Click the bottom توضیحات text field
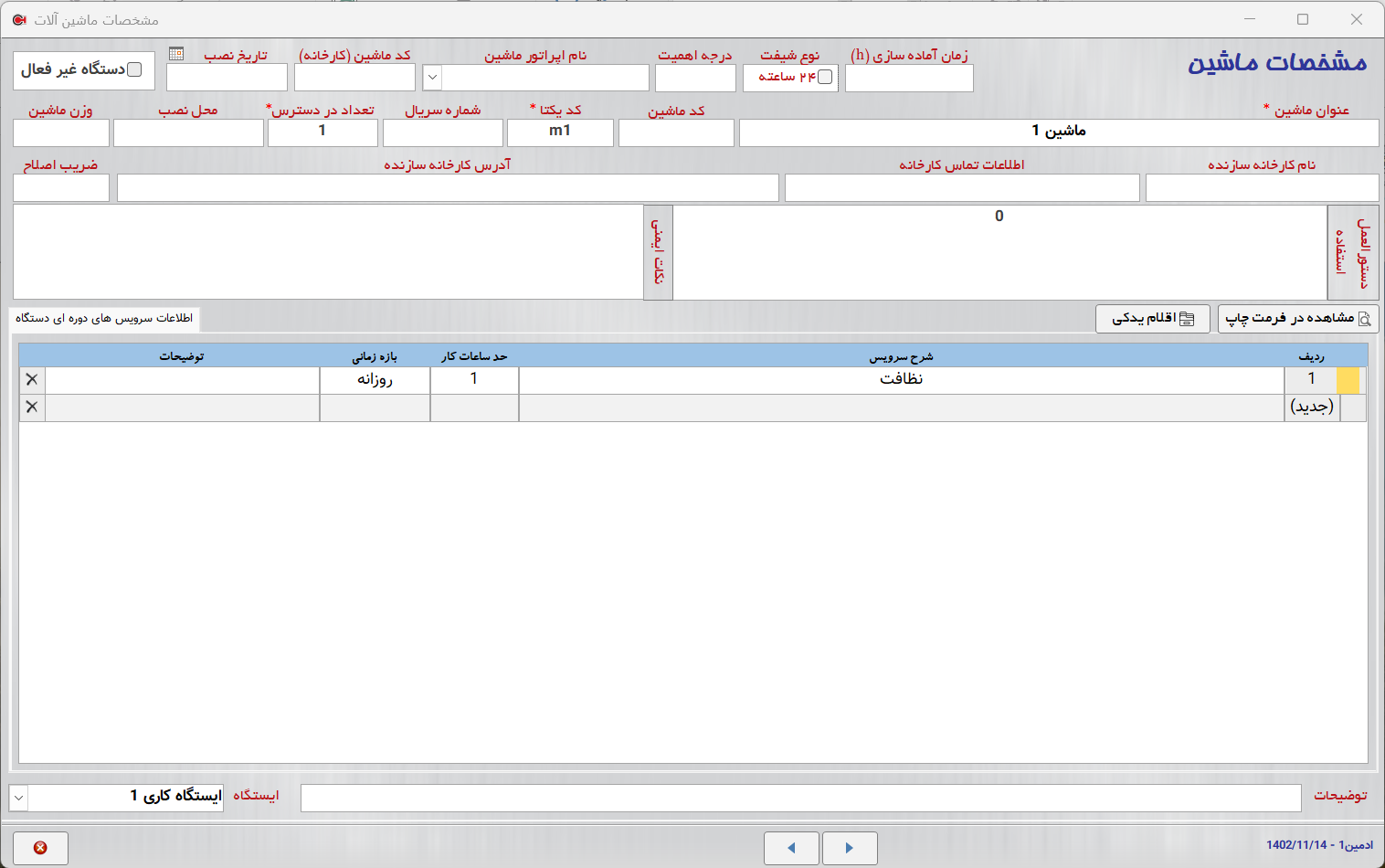This screenshot has height=868, width=1385. click(800, 798)
